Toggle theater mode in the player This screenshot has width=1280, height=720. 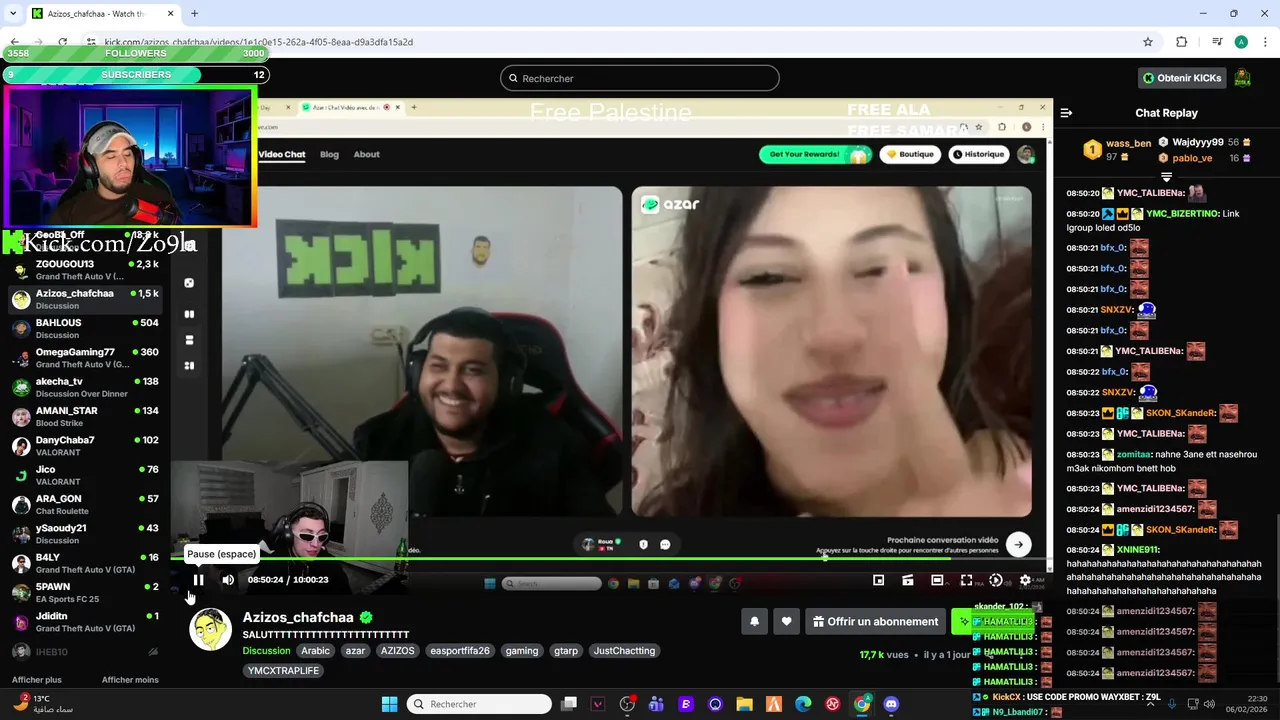937,580
